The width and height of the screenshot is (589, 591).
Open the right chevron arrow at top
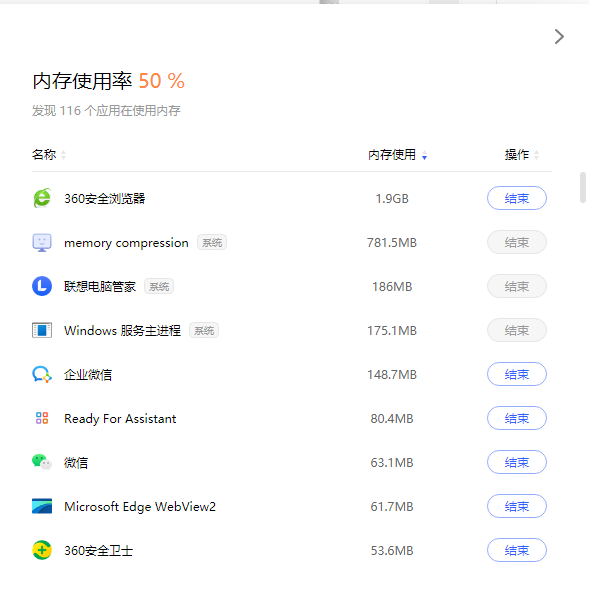[x=559, y=37]
